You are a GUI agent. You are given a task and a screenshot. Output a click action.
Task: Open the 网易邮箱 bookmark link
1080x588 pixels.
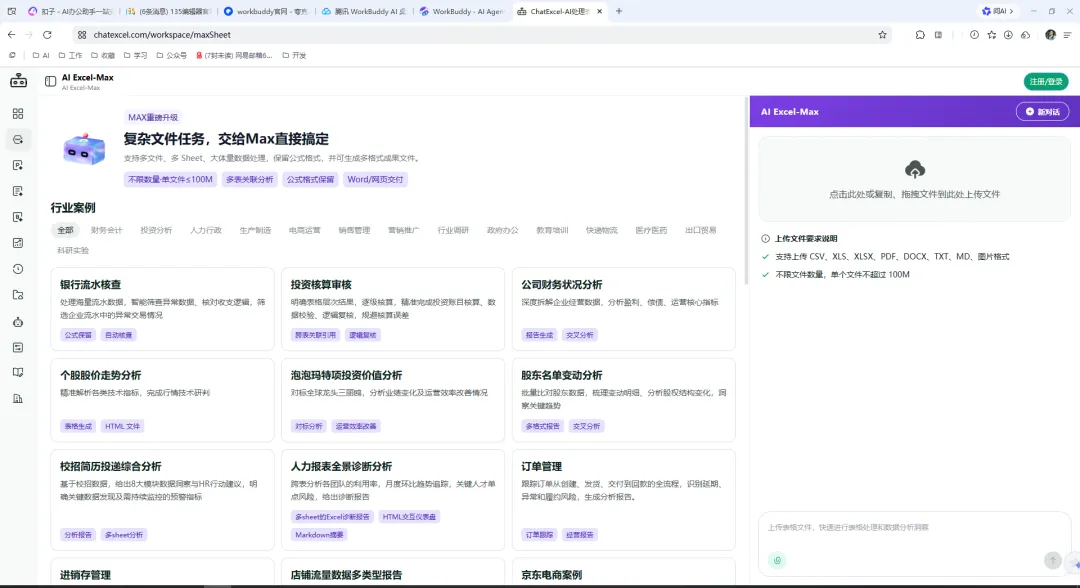coord(234,55)
